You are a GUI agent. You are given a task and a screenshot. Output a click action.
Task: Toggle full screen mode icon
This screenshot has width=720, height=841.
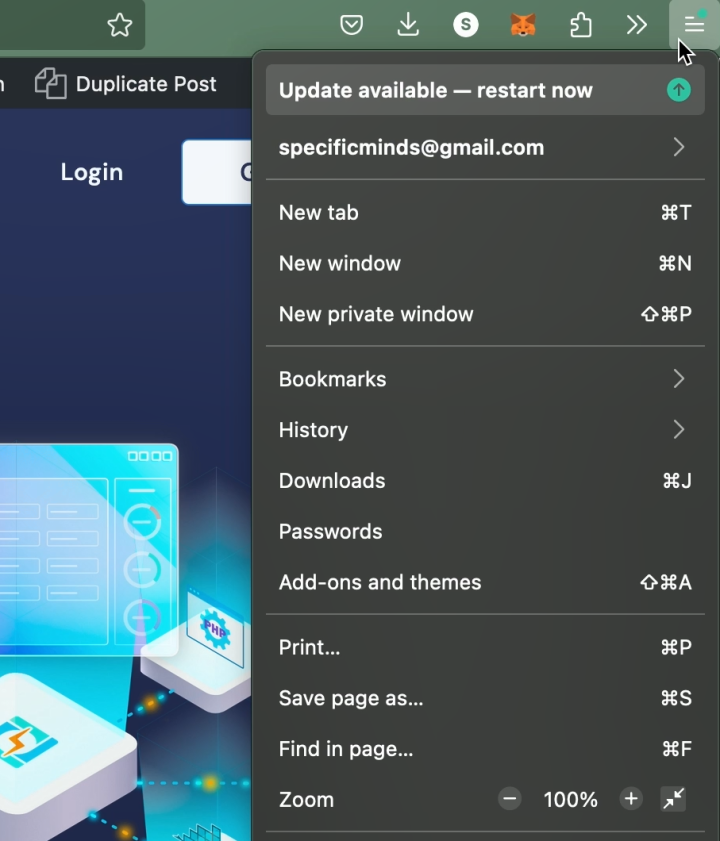[x=674, y=799]
